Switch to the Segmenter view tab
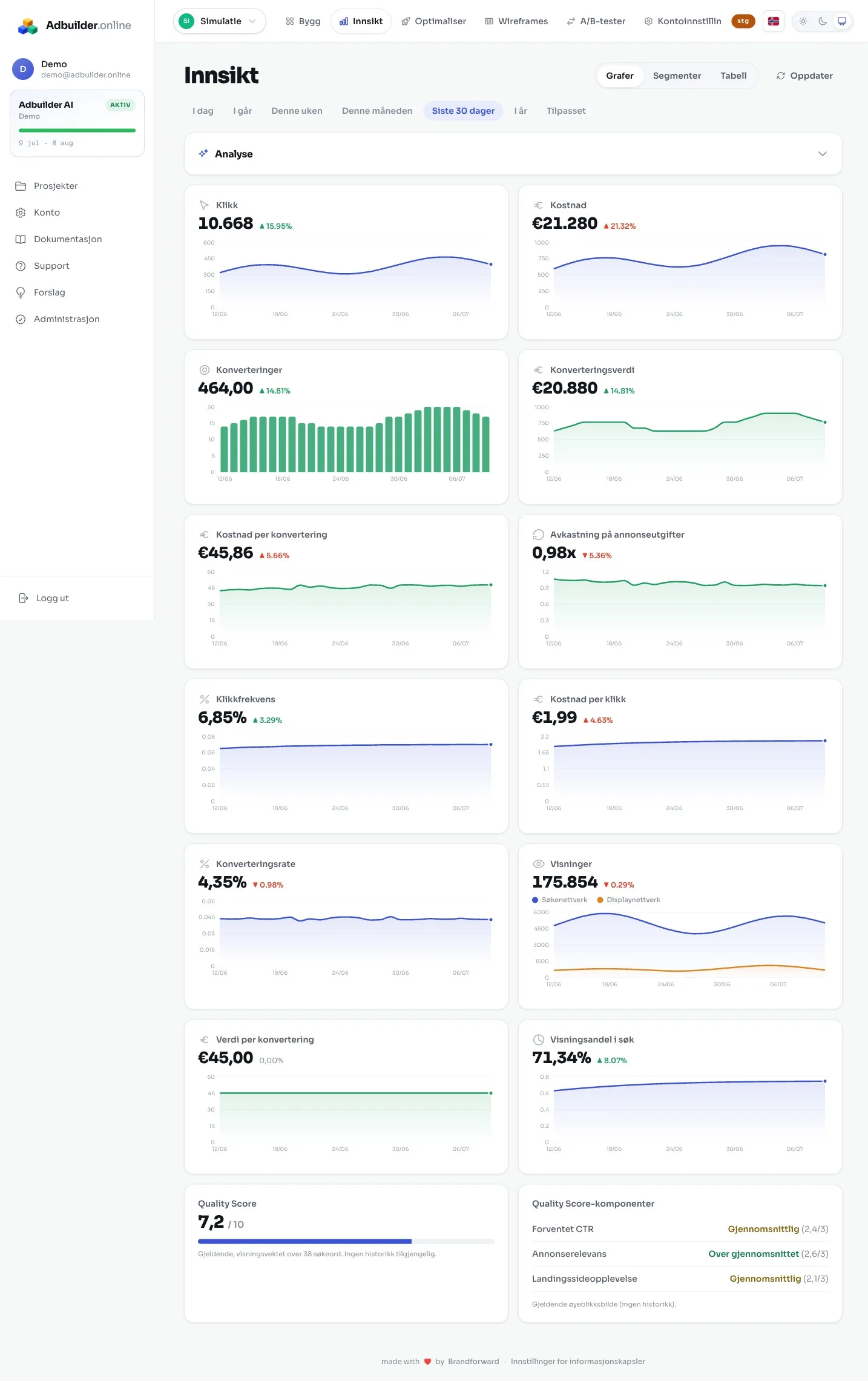This screenshot has height=1381, width=868. [677, 76]
